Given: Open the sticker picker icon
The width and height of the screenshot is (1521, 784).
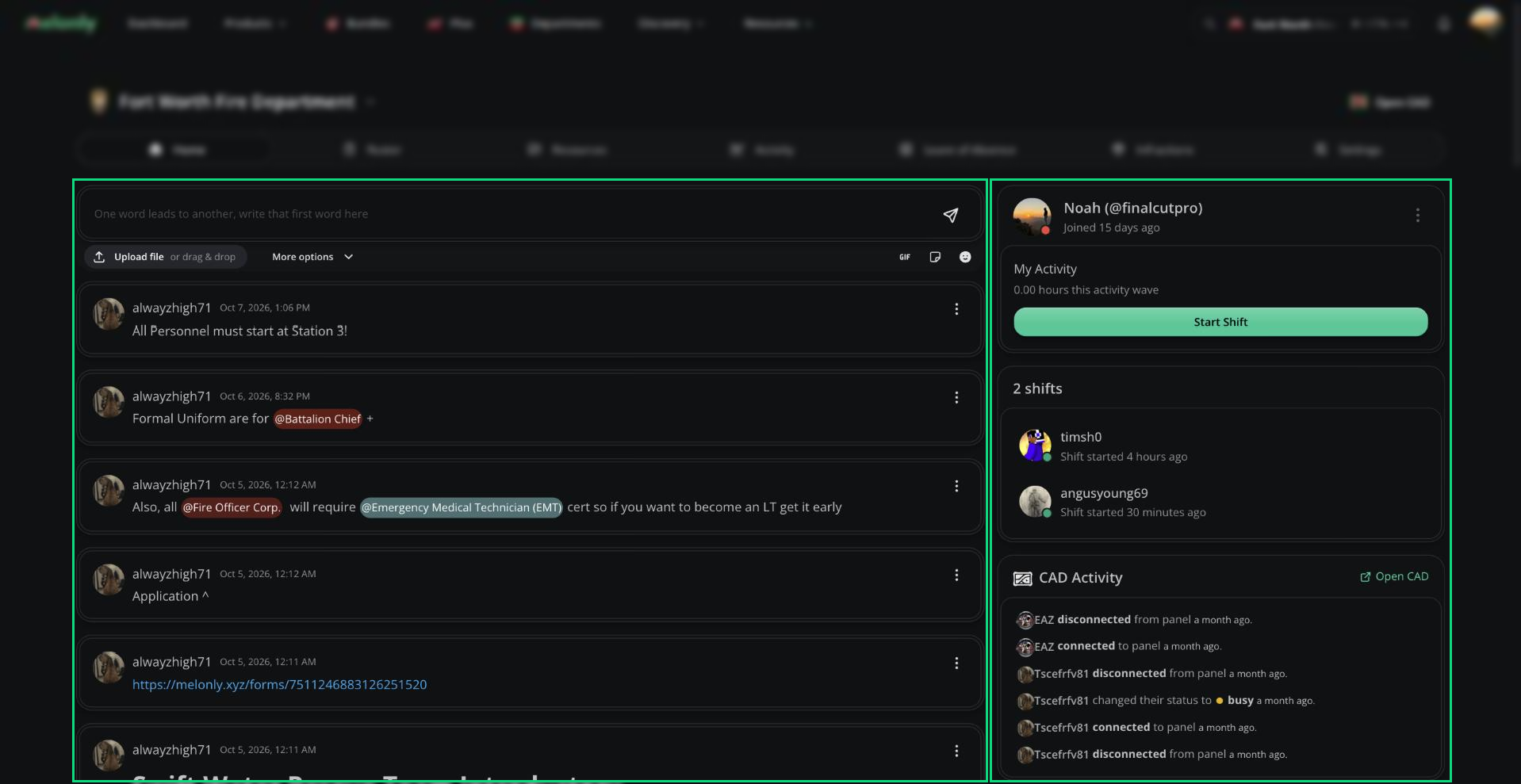Looking at the screenshot, I should coord(935,257).
